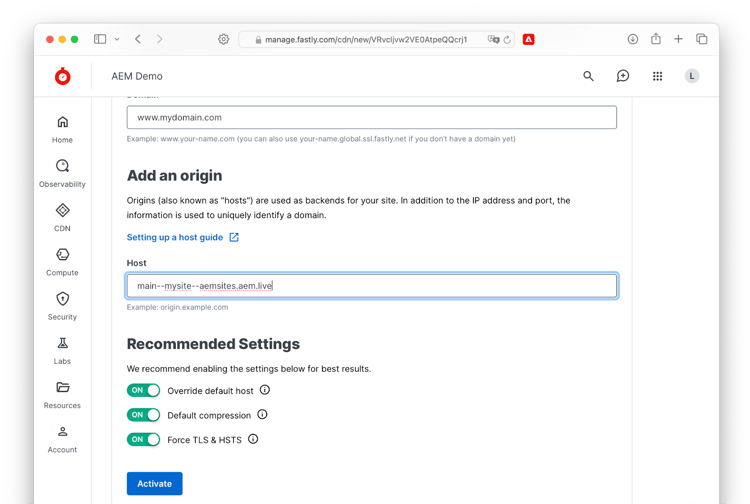Open Observability in the sidebar

62,174
